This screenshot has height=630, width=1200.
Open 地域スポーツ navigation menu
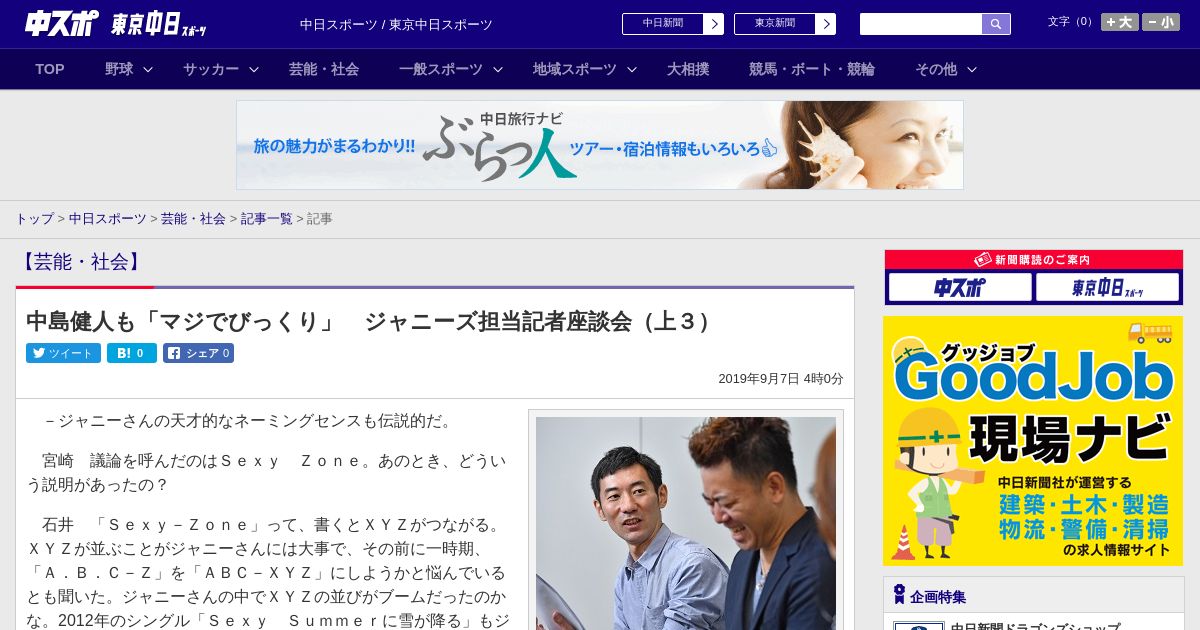(575, 69)
